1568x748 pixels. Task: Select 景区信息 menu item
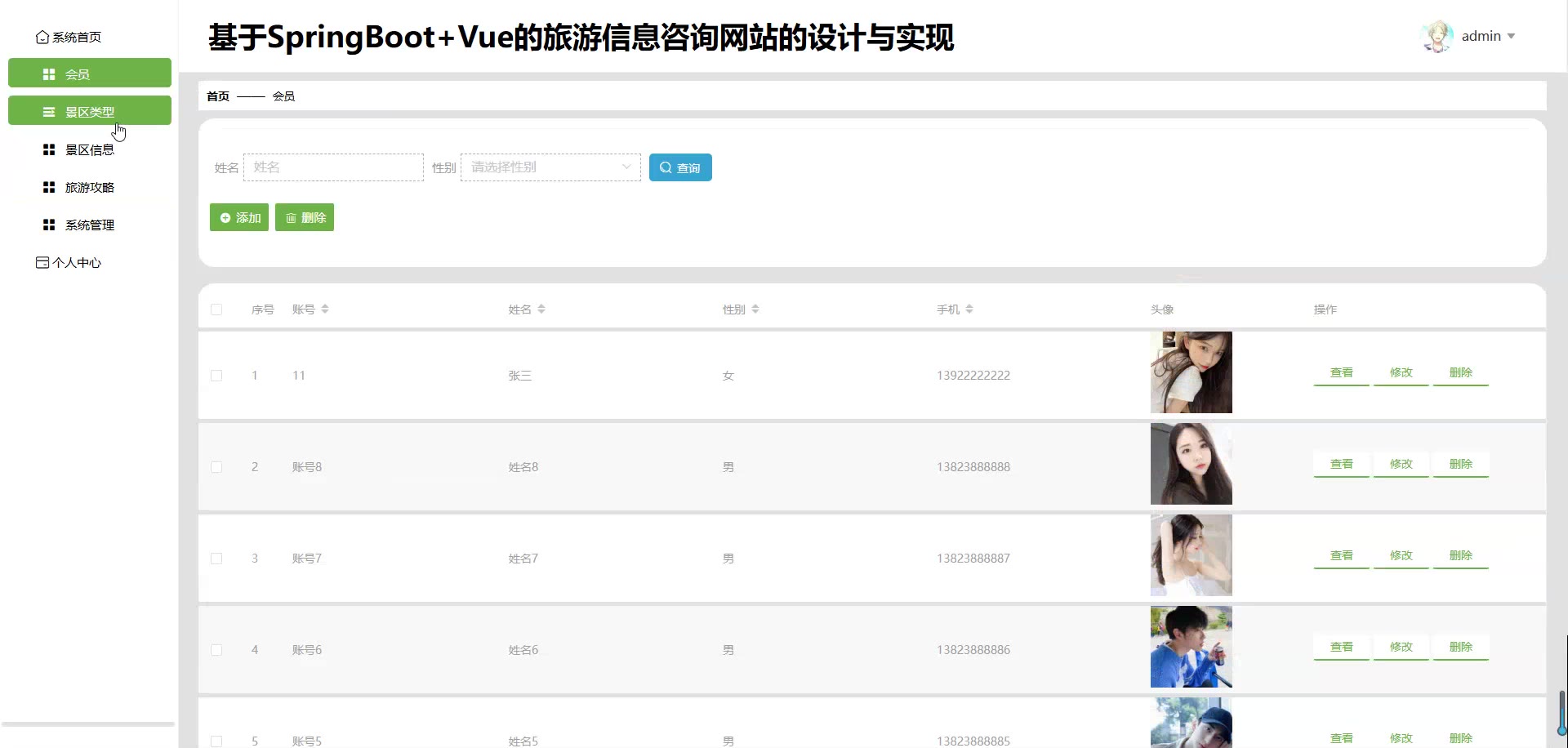pos(90,149)
